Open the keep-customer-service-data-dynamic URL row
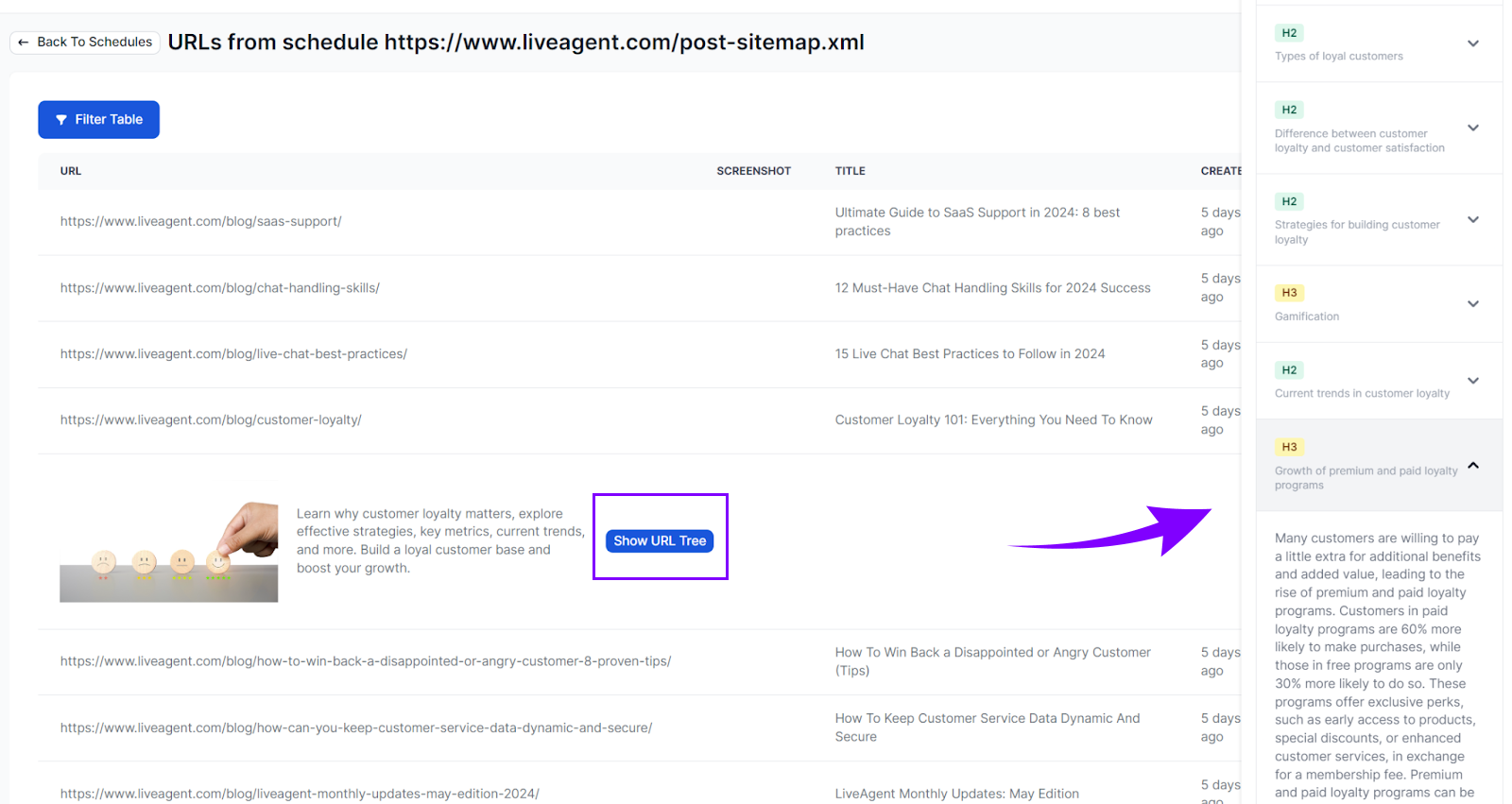This screenshot has height=804, width=1512. click(356, 727)
